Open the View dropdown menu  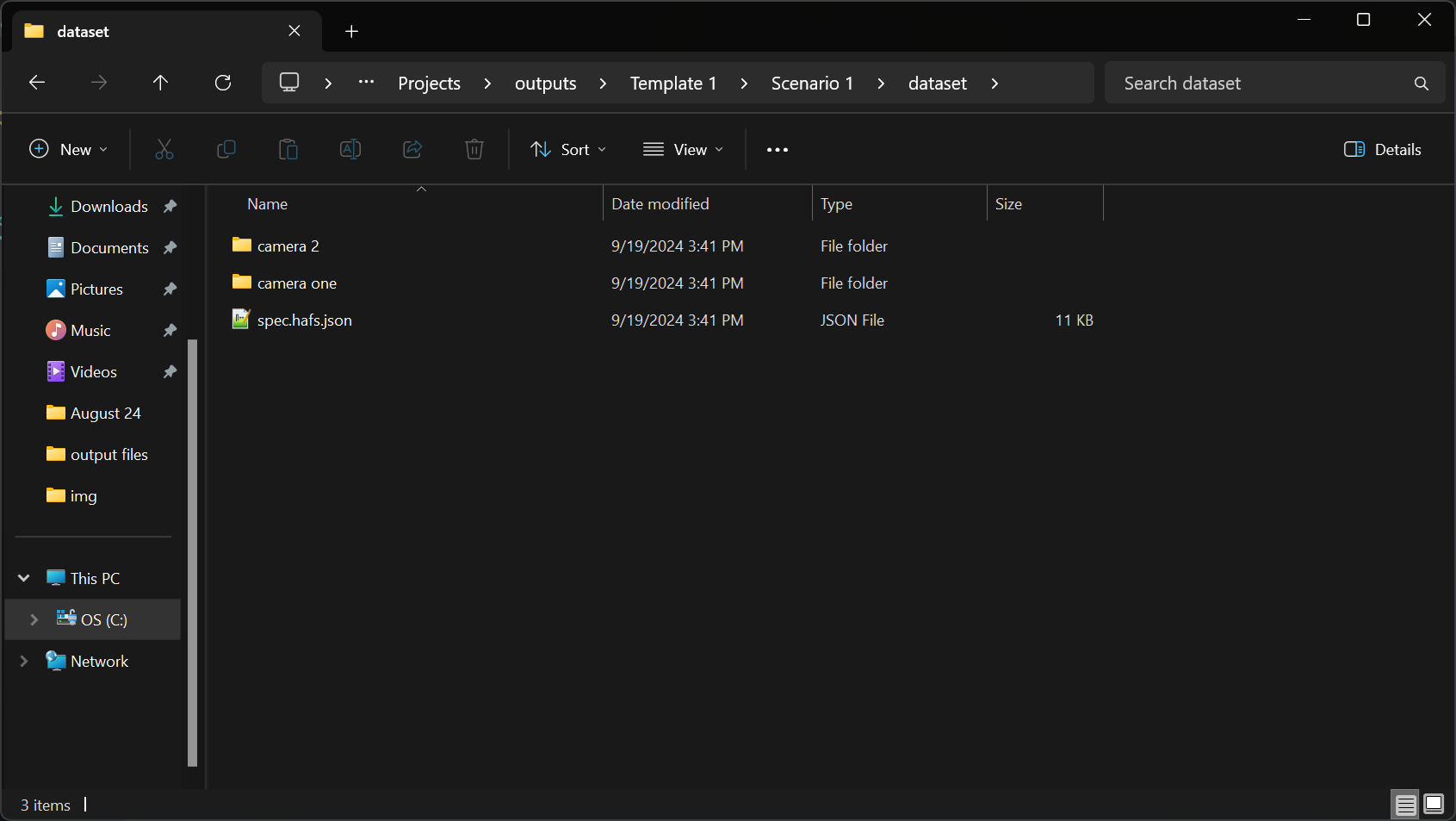pyautogui.click(x=684, y=149)
